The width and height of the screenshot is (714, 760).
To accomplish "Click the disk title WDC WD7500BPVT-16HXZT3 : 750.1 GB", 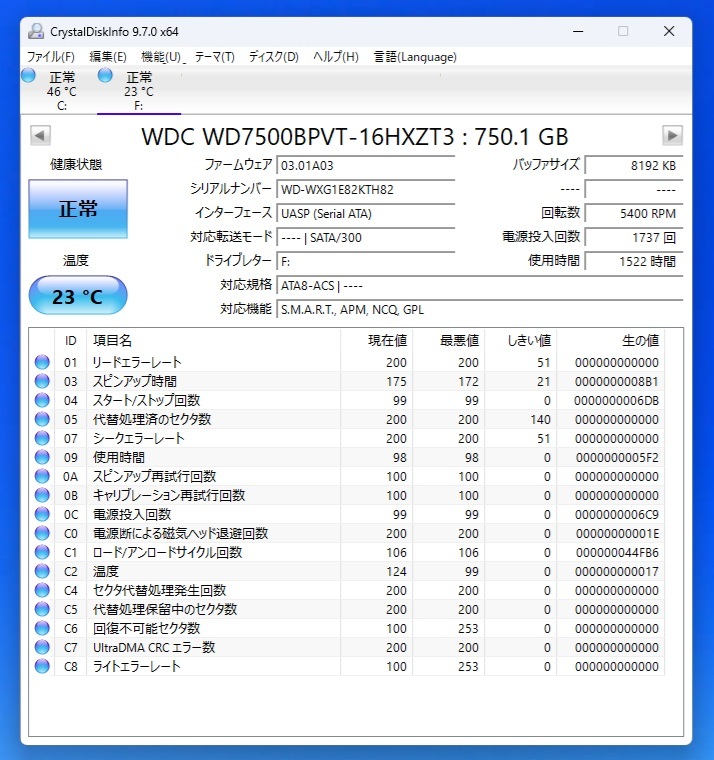I will click(355, 137).
